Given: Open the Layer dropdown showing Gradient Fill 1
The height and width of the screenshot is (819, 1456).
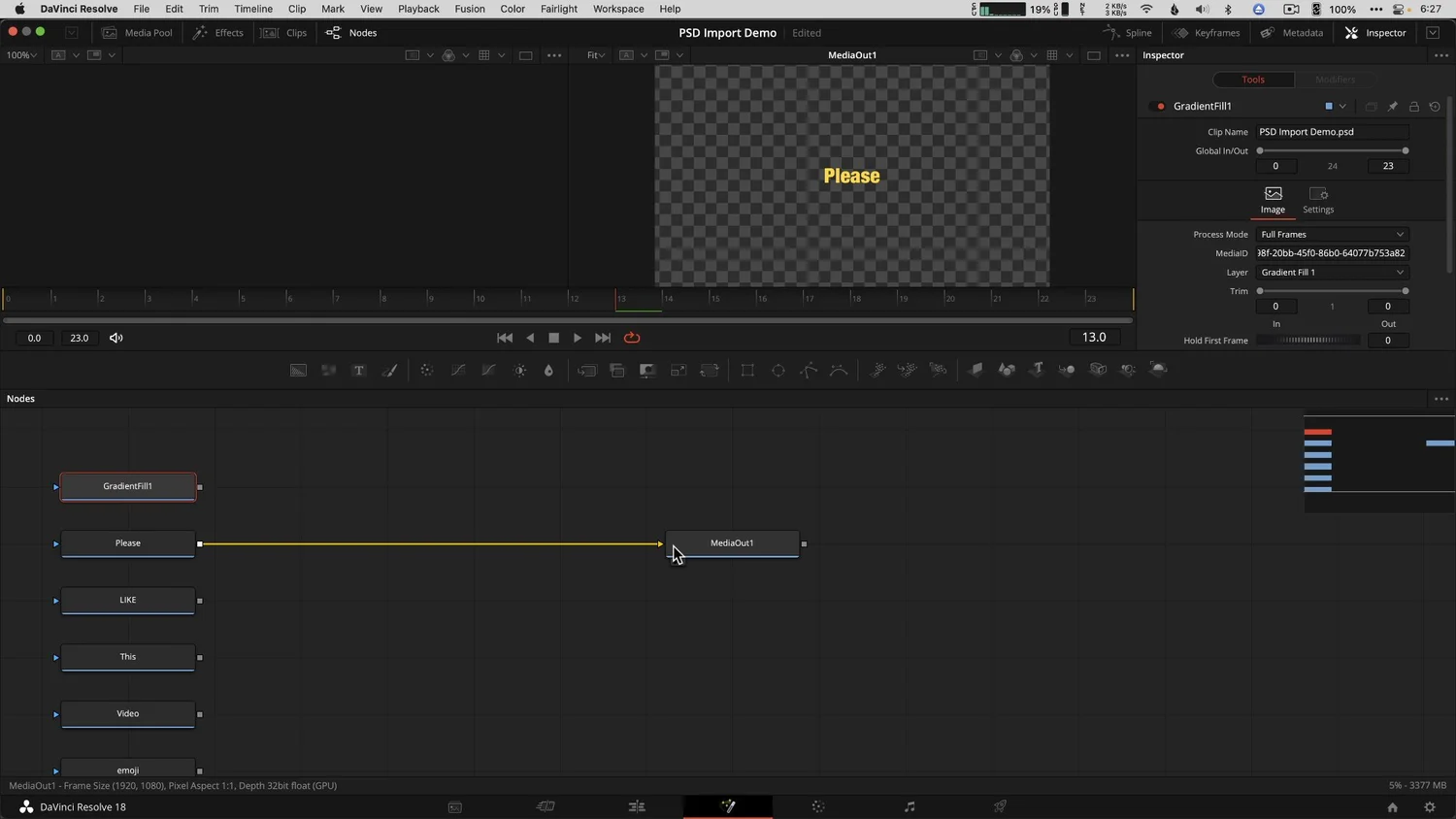Looking at the screenshot, I should click(x=1331, y=272).
